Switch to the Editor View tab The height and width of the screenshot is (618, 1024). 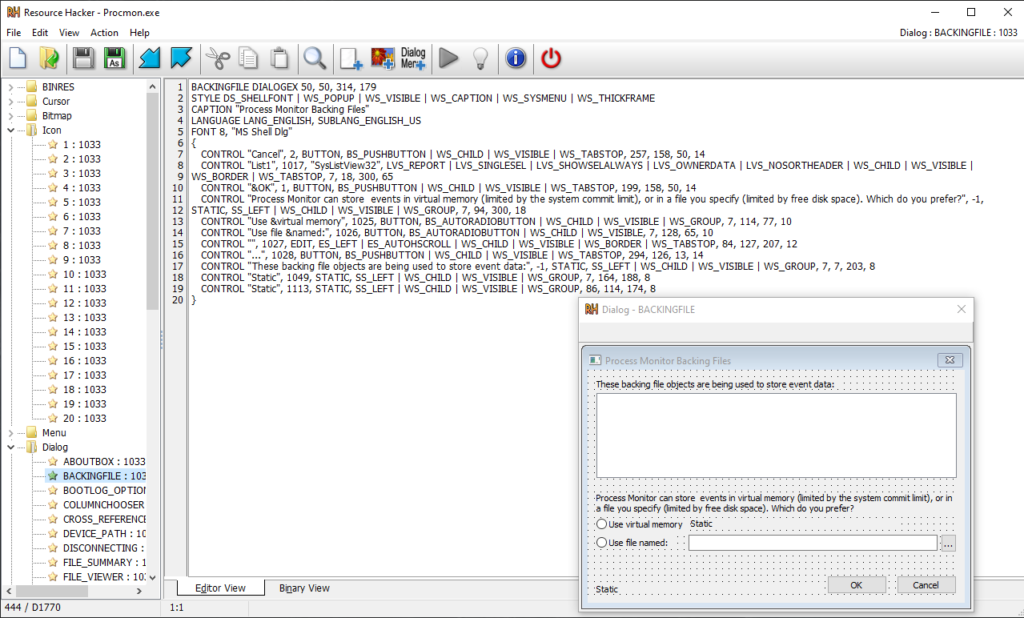click(x=220, y=588)
